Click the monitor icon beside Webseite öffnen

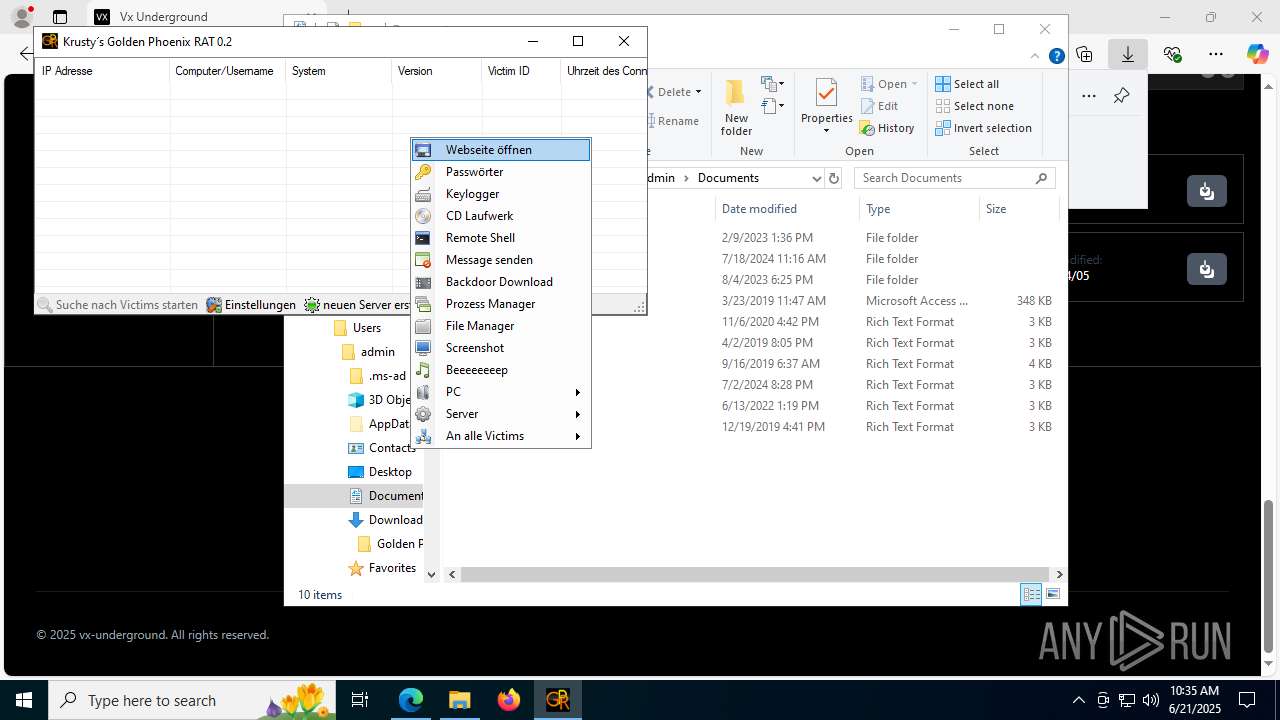point(423,150)
